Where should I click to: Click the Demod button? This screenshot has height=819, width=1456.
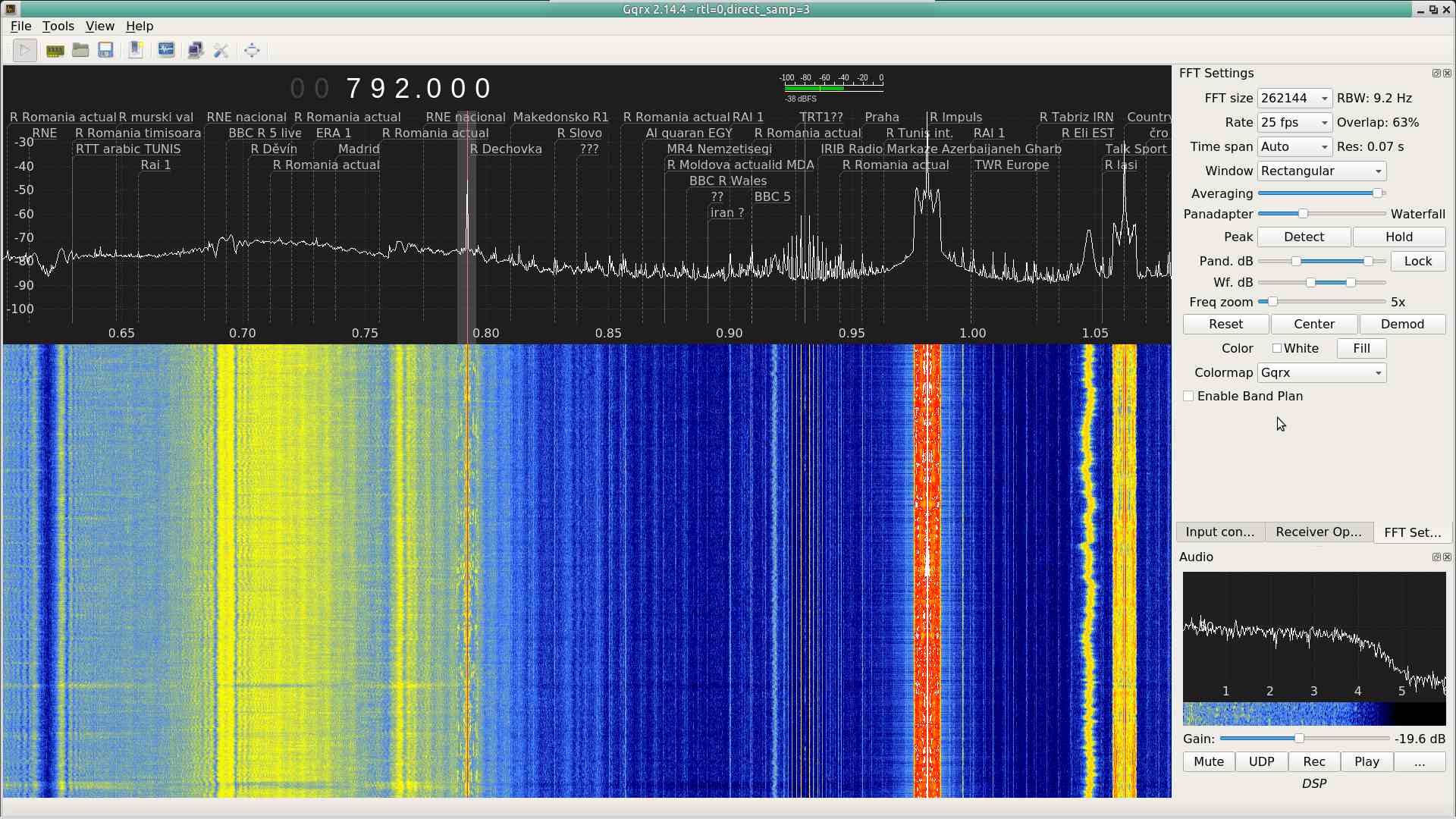(x=1401, y=325)
